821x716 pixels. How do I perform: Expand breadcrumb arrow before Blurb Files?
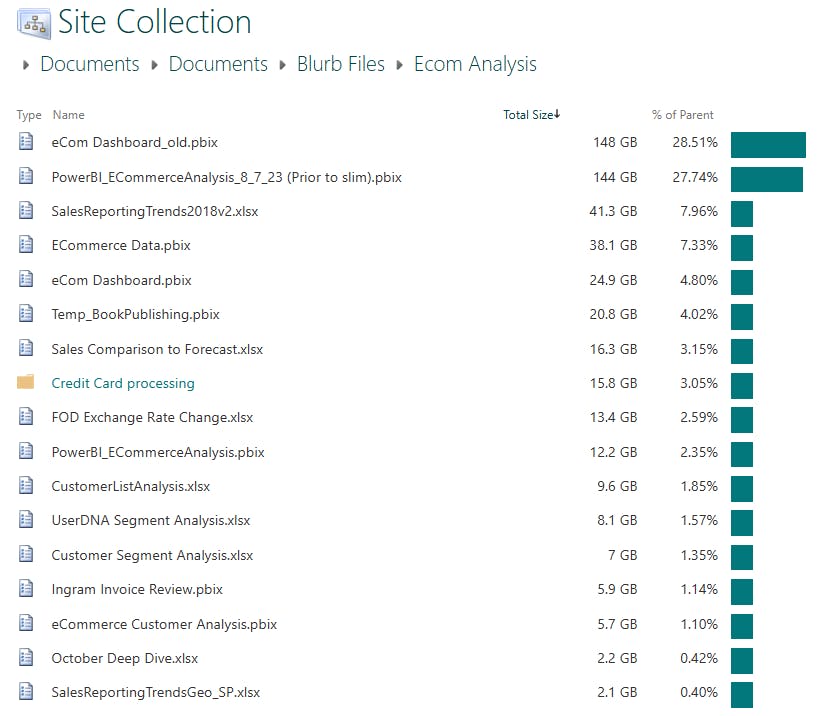pyautogui.click(x=283, y=66)
